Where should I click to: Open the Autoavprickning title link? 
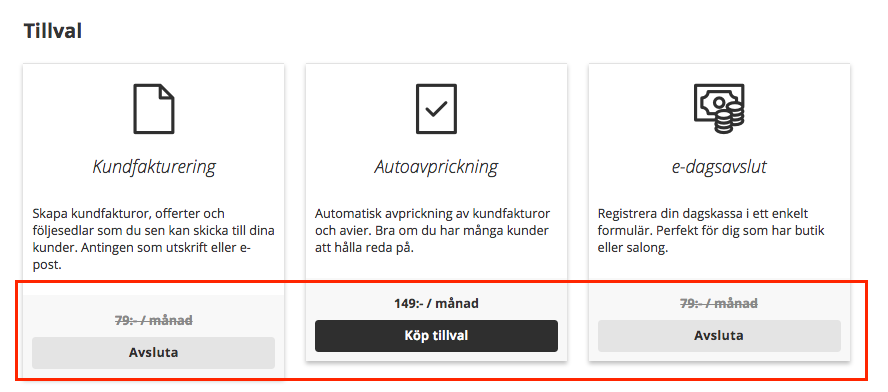click(436, 167)
